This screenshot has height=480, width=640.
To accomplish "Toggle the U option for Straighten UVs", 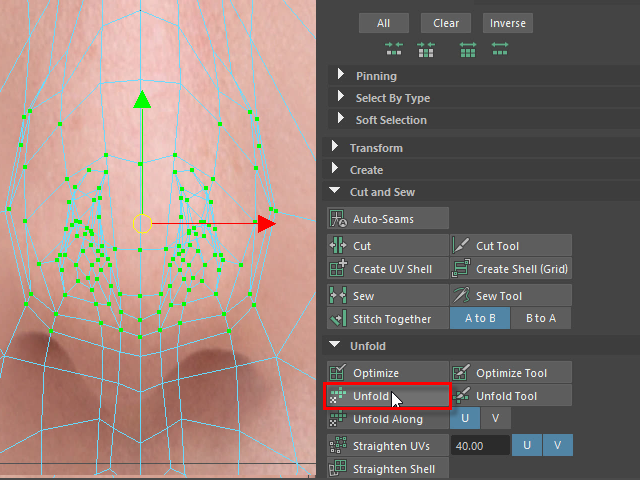I will [526, 445].
